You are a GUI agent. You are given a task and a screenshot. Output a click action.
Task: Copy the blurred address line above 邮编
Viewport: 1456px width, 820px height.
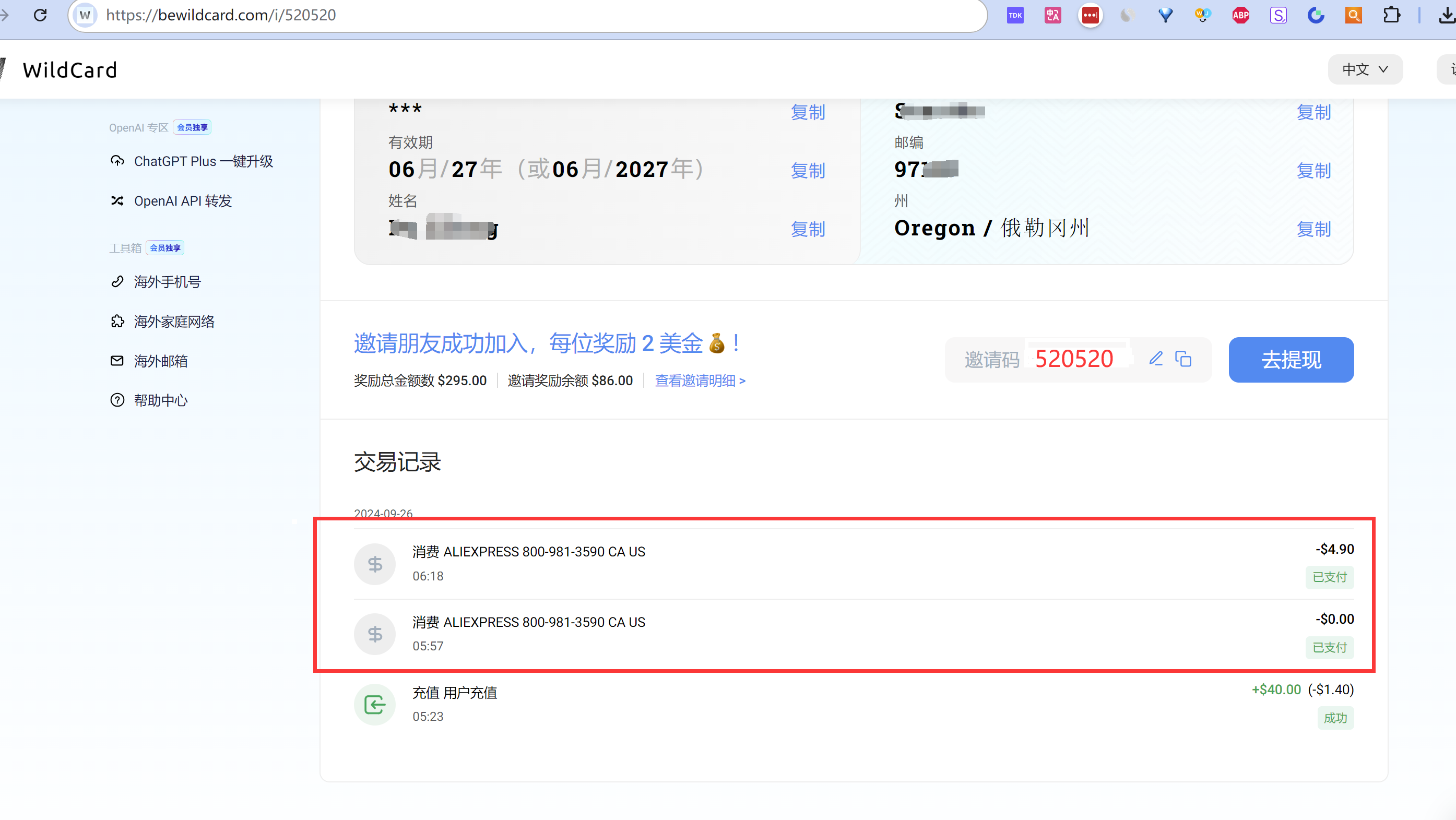[x=1313, y=112]
